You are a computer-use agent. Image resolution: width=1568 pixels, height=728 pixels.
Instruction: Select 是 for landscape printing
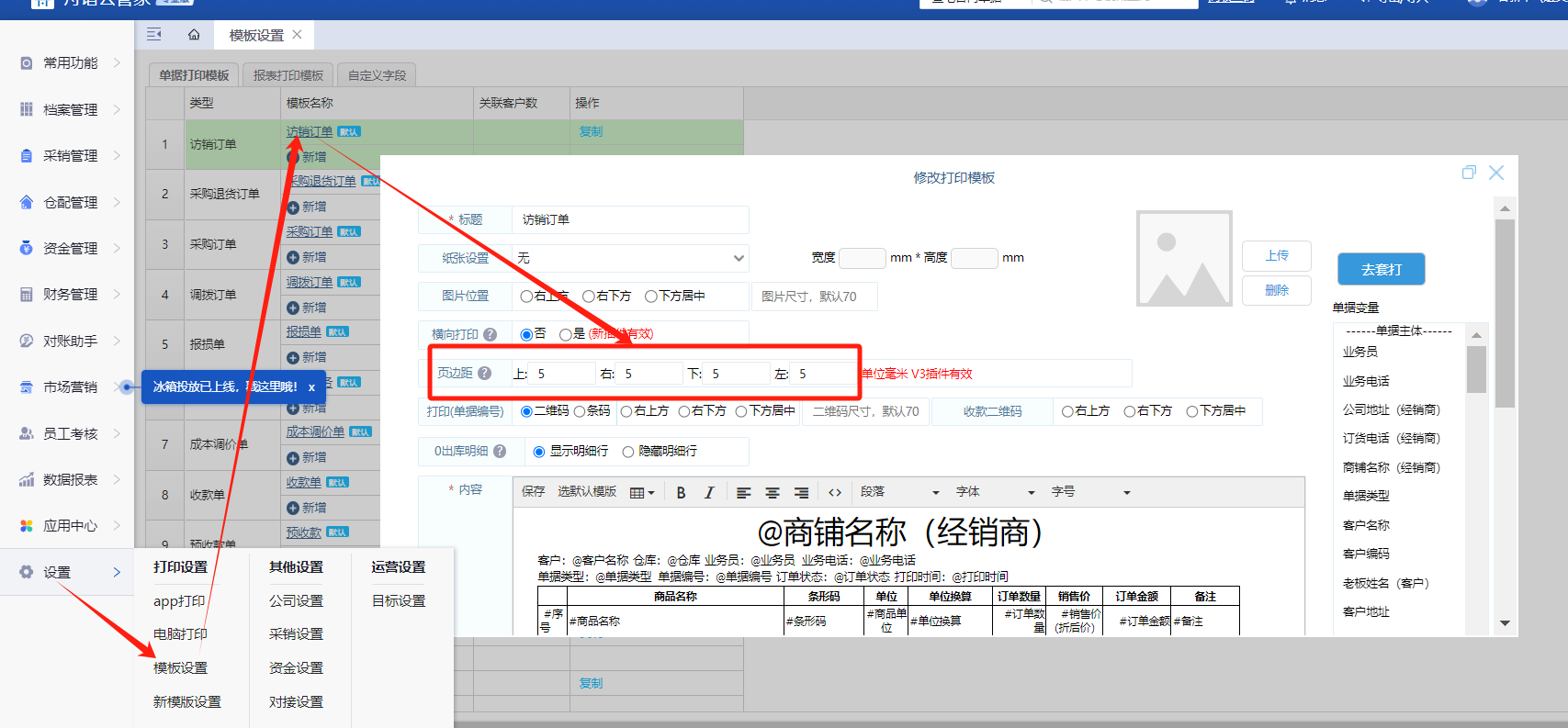[x=566, y=335]
